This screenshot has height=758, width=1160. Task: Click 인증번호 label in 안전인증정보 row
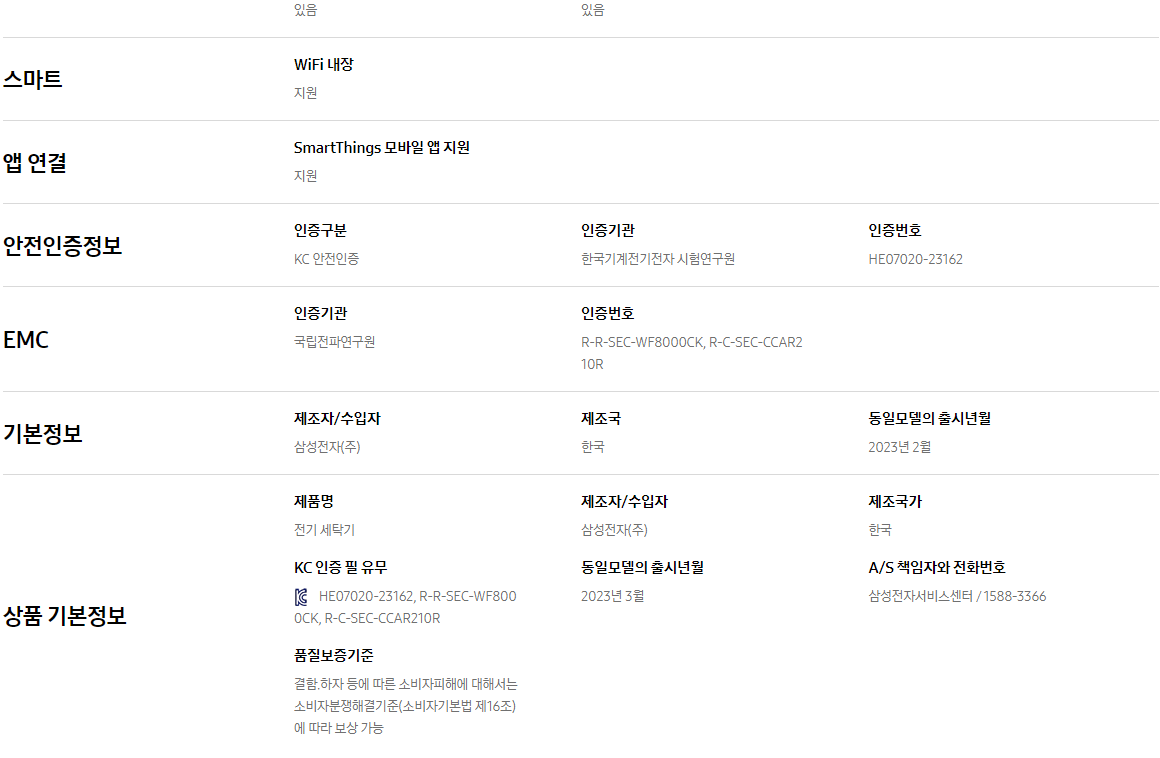point(895,230)
